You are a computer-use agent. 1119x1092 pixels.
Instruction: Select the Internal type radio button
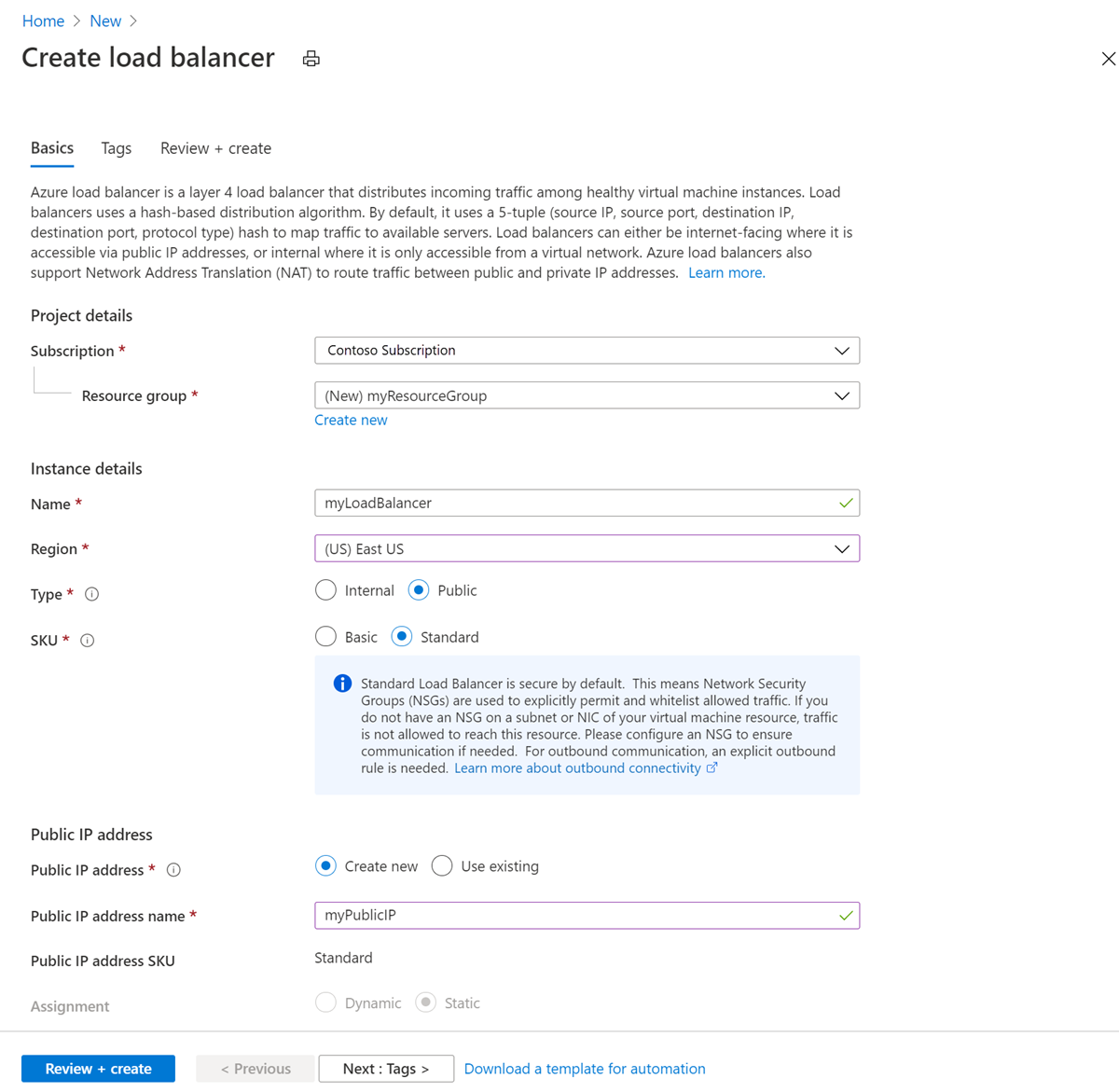pos(325,590)
